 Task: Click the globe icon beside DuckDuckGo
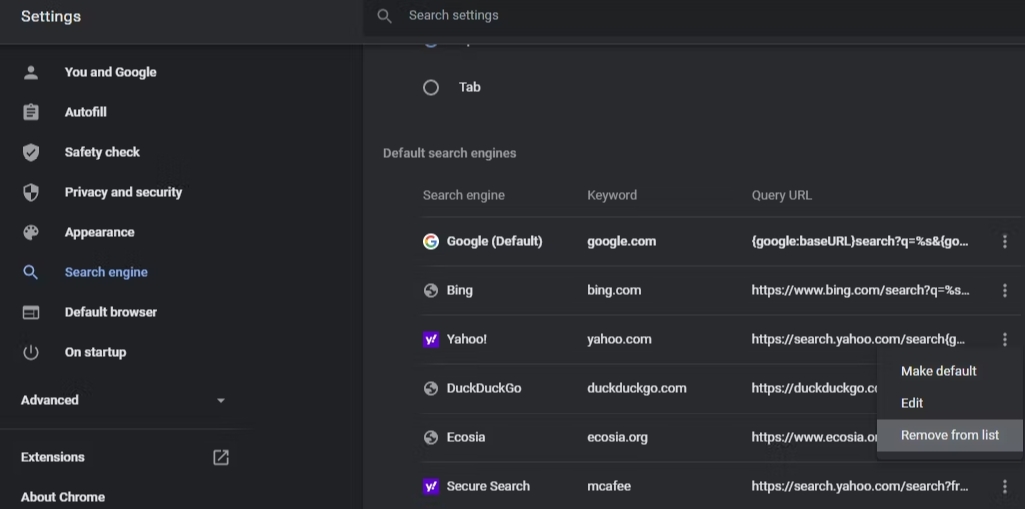tap(431, 389)
